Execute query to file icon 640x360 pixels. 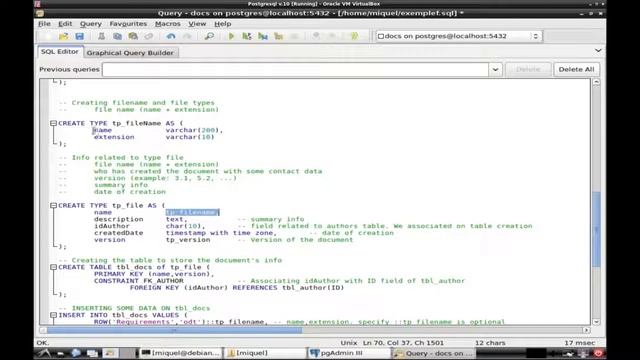coord(263,36)
